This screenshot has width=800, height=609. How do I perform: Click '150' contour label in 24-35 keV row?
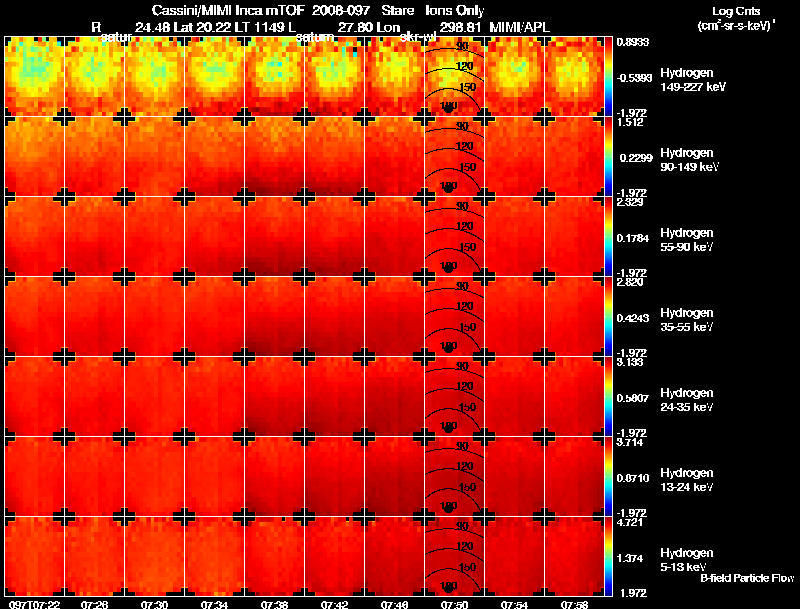467,407
